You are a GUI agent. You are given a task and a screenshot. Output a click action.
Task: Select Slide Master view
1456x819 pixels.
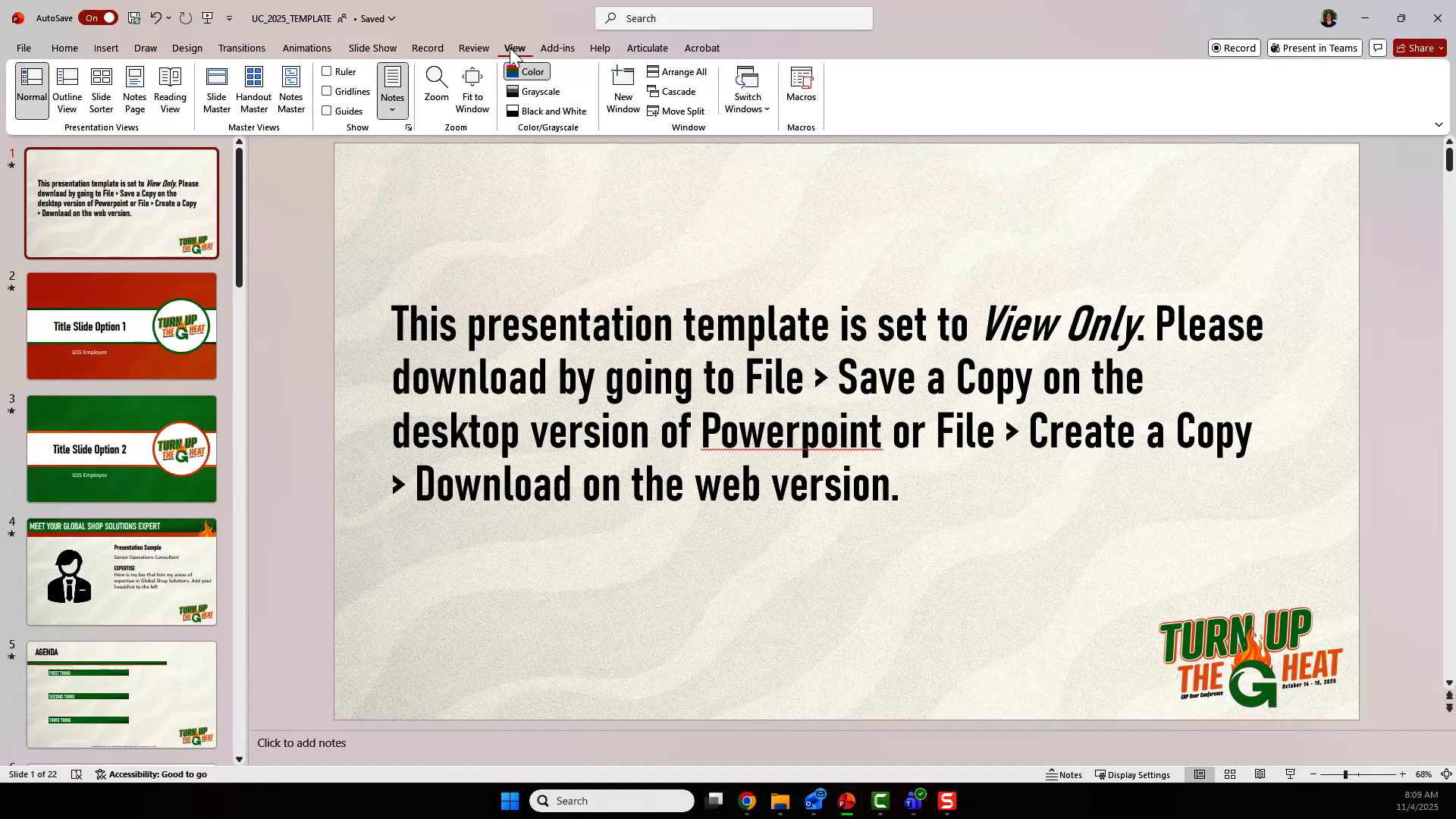(x=217, y=89)
